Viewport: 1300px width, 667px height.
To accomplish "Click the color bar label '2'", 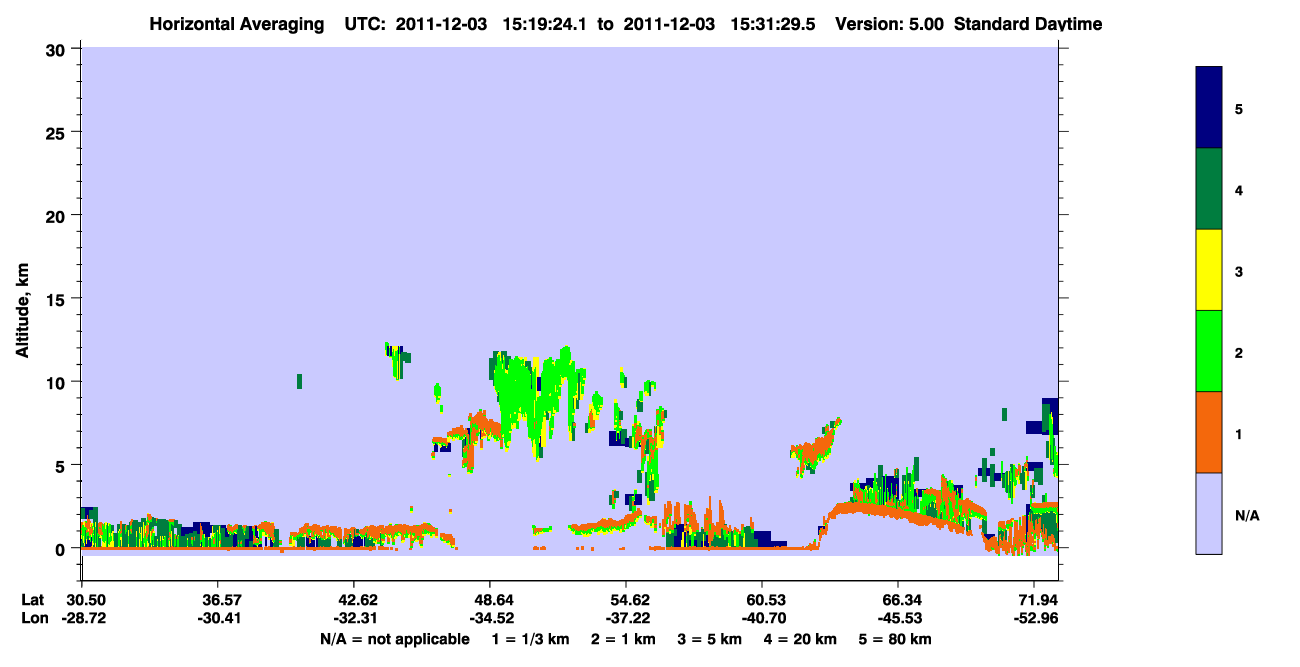I will pyautogui.click(x=1239, y=353).
